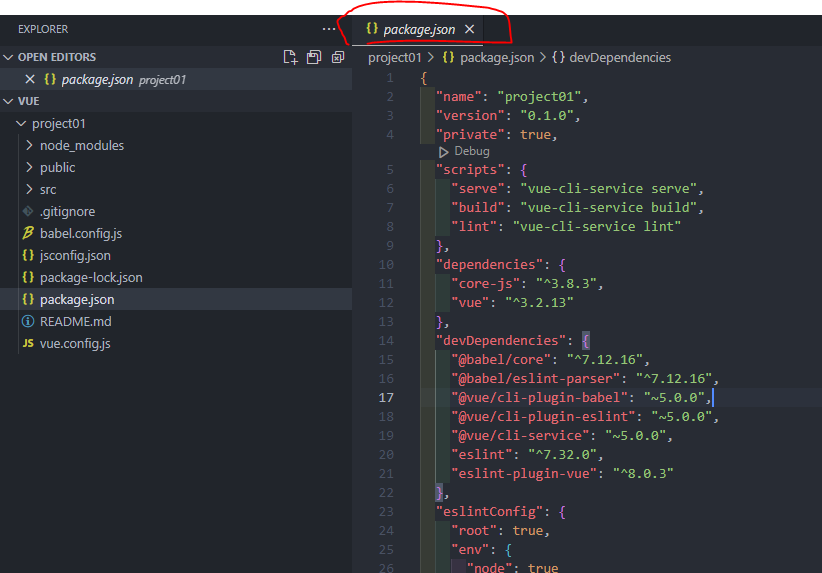This screenshot has width=822, height=573.
Task: Open package-lock.json in the explorer
Action: [176, 277]
